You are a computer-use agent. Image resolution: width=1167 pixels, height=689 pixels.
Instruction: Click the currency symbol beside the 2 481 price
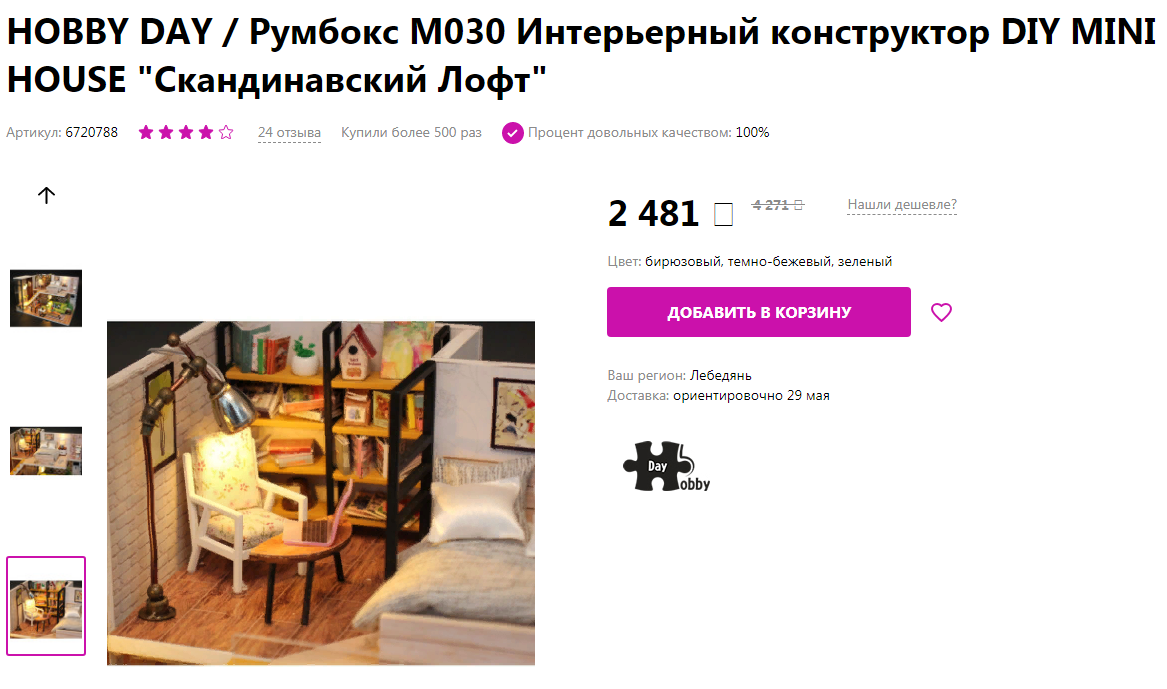723,214
